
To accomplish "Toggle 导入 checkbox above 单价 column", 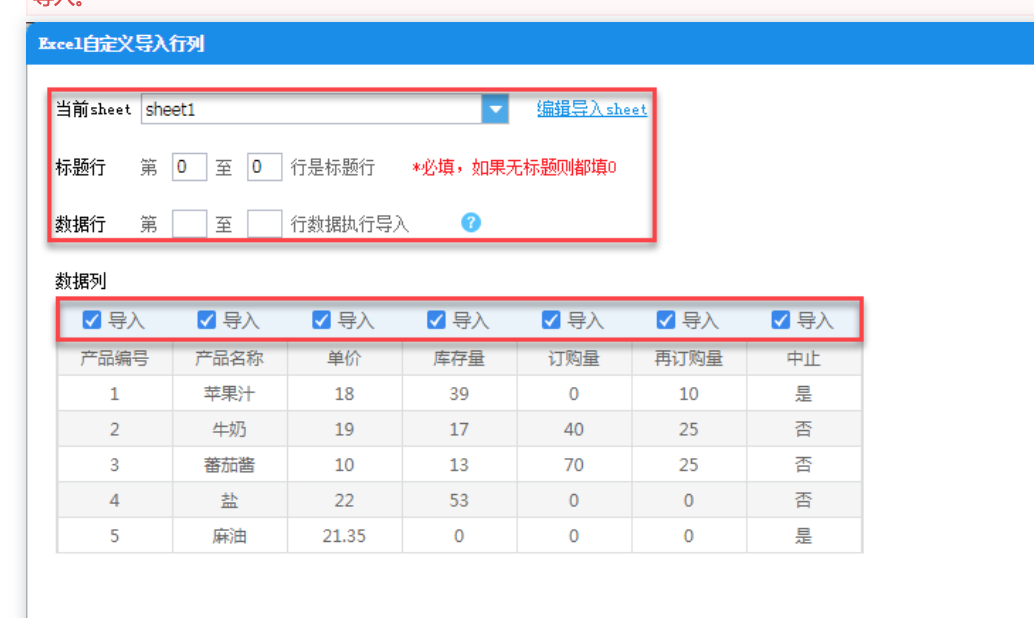I will (x=321, y=320).
